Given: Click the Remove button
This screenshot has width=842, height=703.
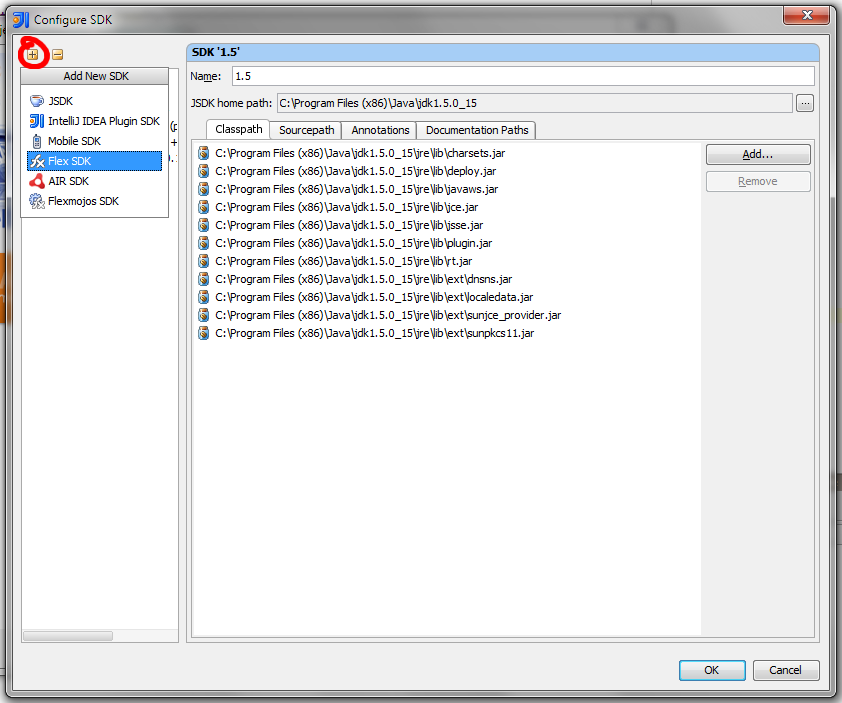Looking at the screenshot, I should tap(758, 182).
